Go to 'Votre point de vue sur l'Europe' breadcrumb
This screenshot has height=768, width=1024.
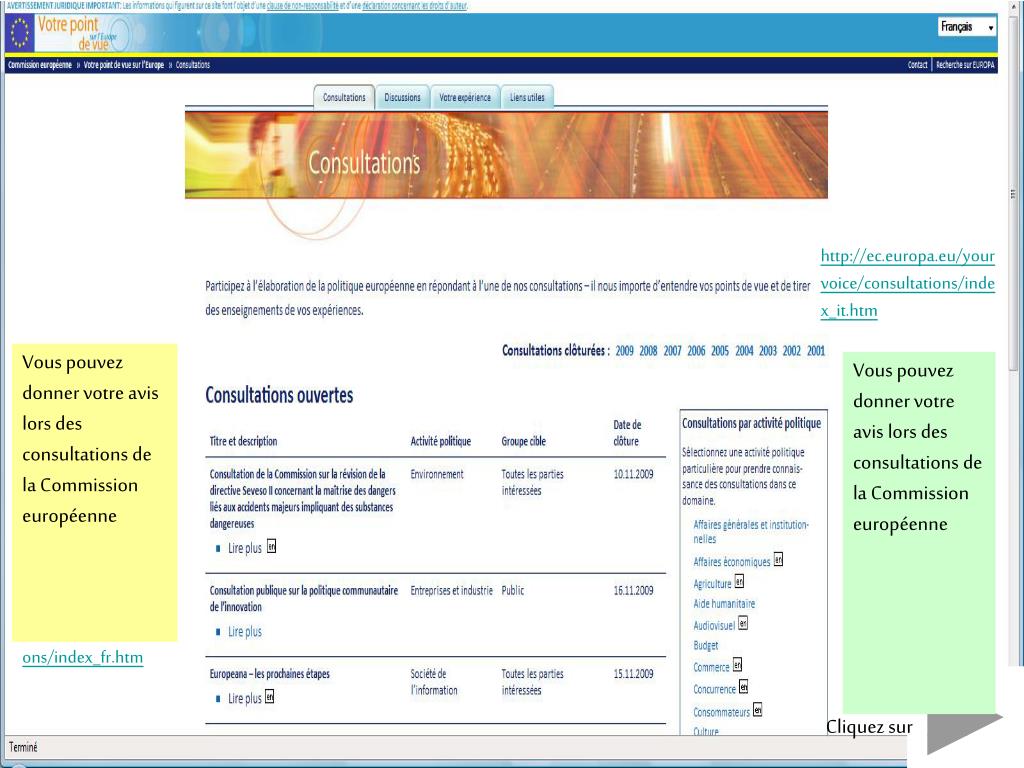click(x=124, y=65)
